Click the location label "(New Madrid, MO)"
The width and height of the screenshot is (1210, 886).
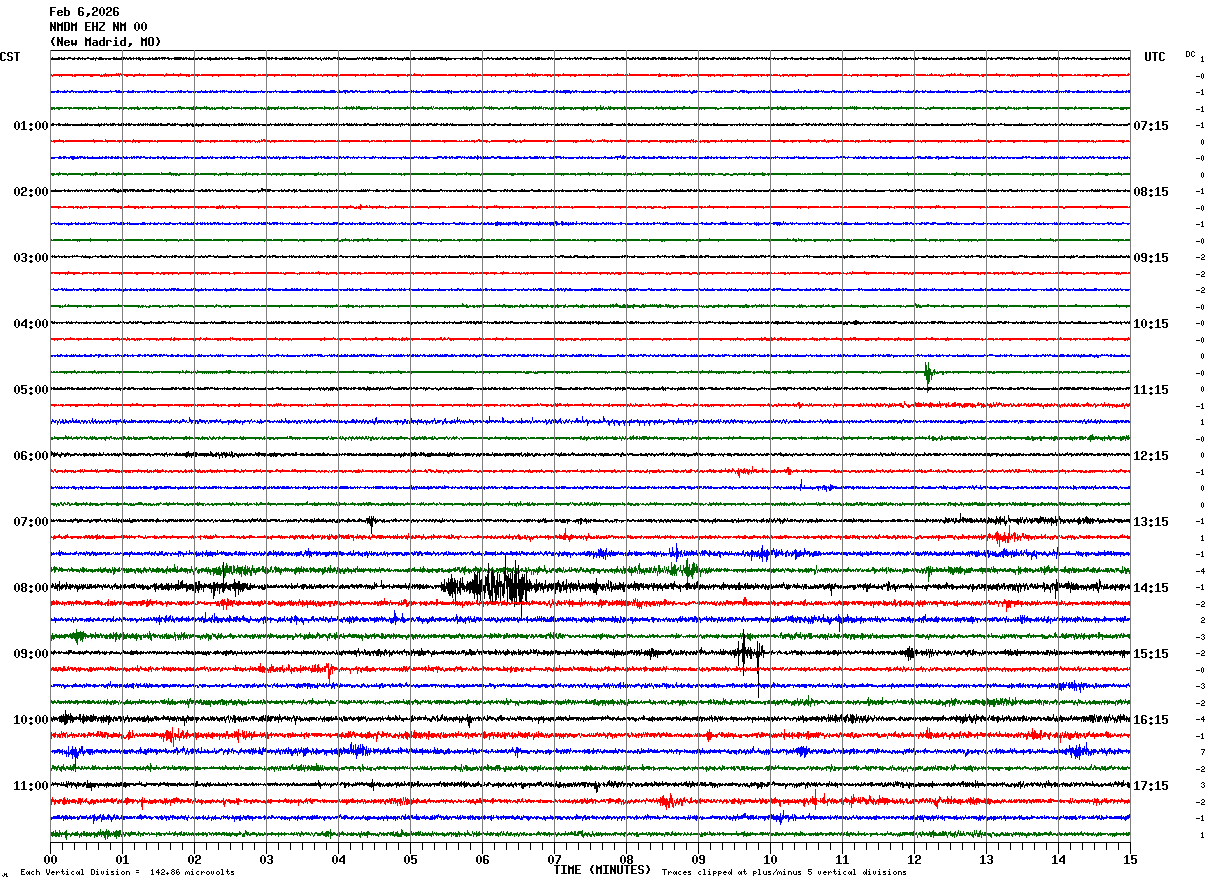pos(105,42)
